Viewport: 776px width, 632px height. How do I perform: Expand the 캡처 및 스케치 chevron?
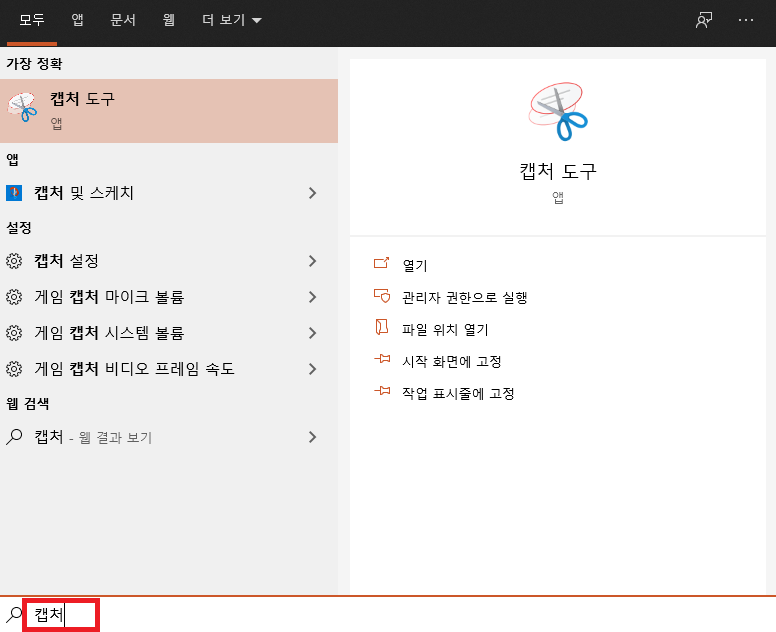coord(312,193)
